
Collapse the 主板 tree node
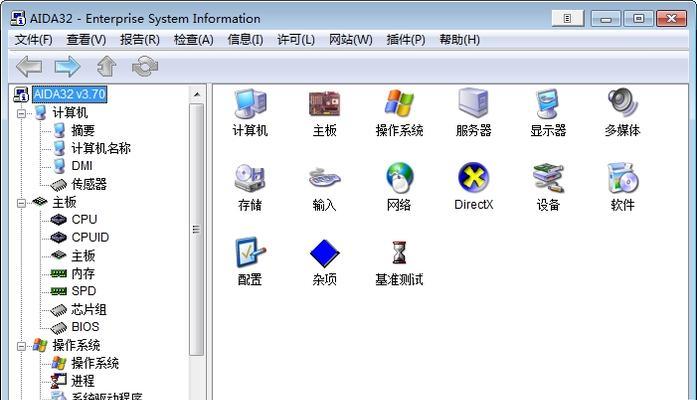pyautogui.click(x=21, y=203)
